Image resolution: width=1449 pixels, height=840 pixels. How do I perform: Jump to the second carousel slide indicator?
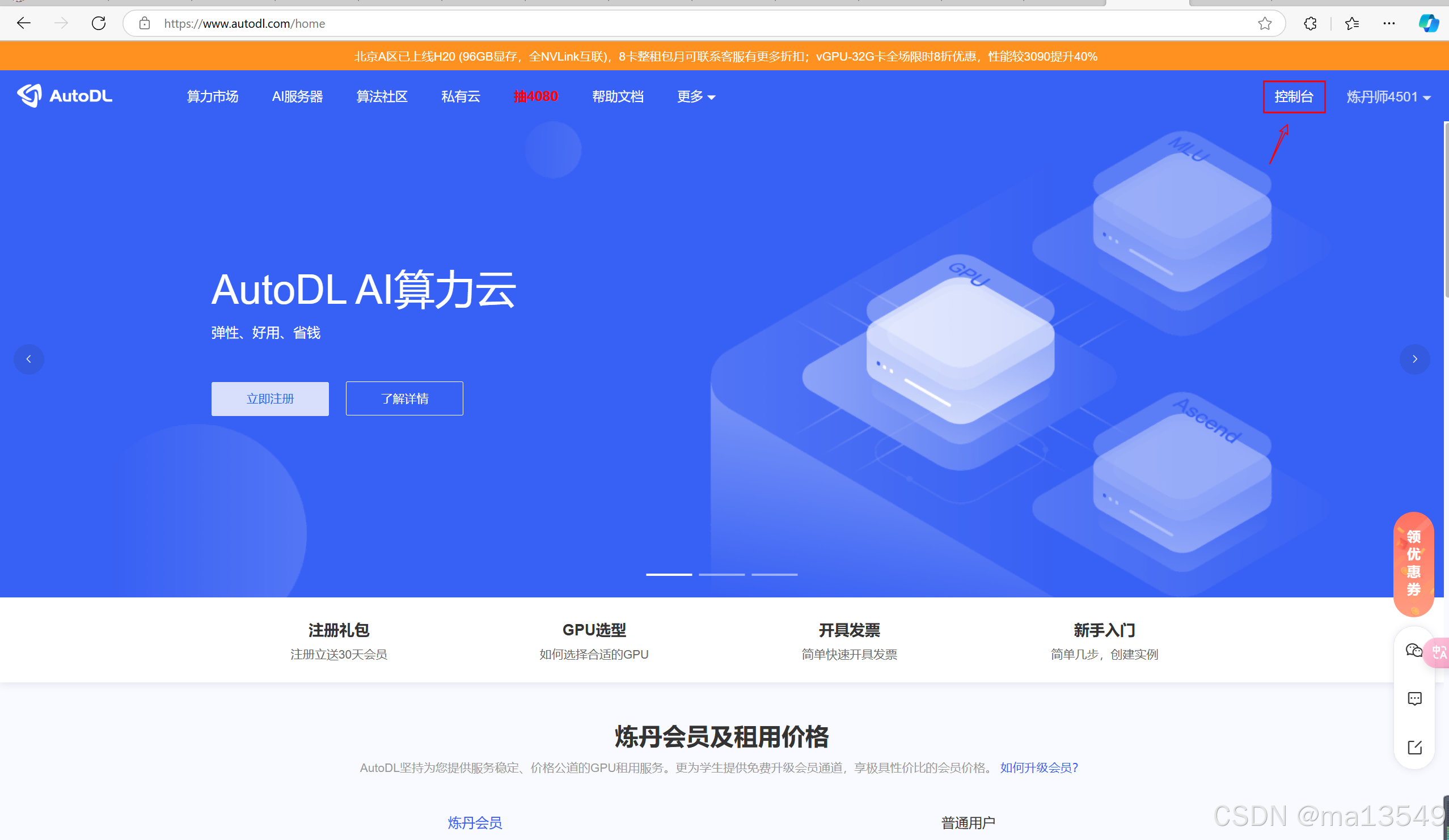tap(721, 574)
